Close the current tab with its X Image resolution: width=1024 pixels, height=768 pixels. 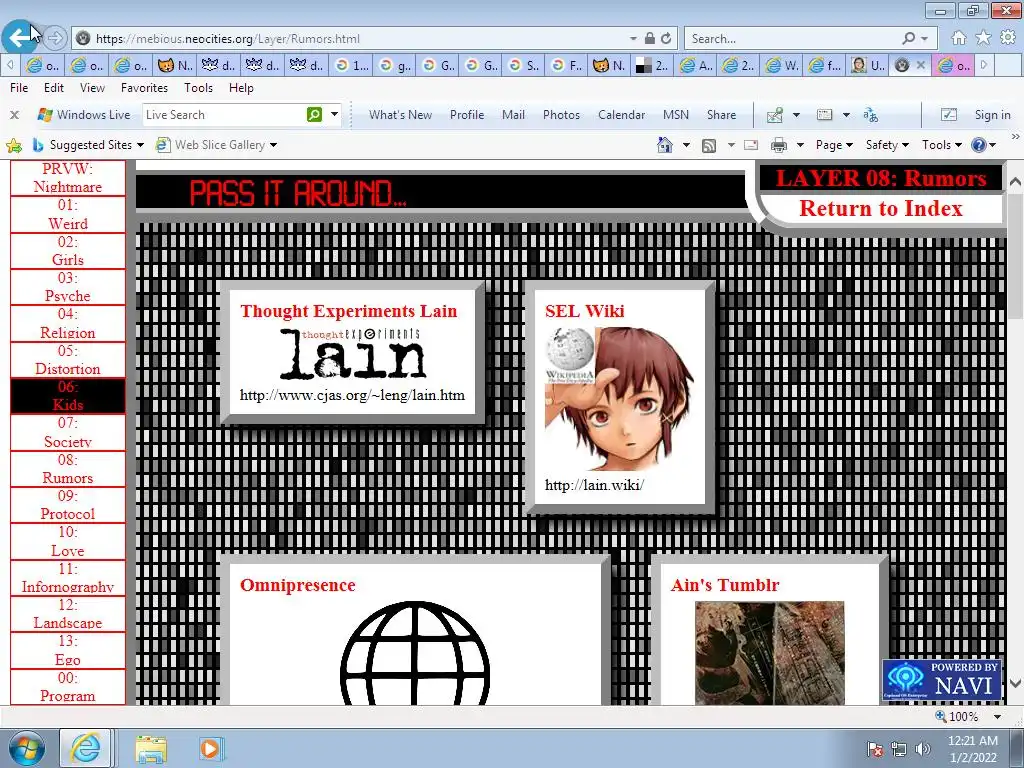click(x=920, y=65)
